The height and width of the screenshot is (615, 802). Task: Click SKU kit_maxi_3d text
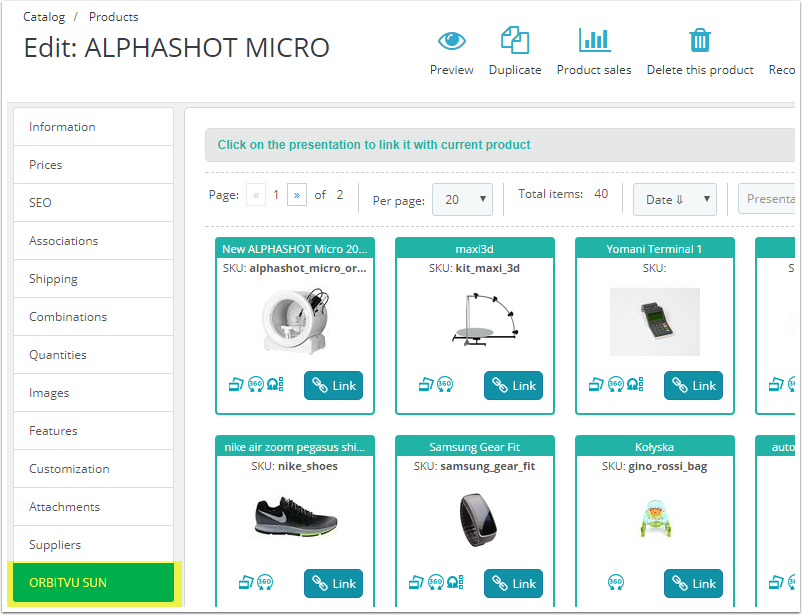474,268
